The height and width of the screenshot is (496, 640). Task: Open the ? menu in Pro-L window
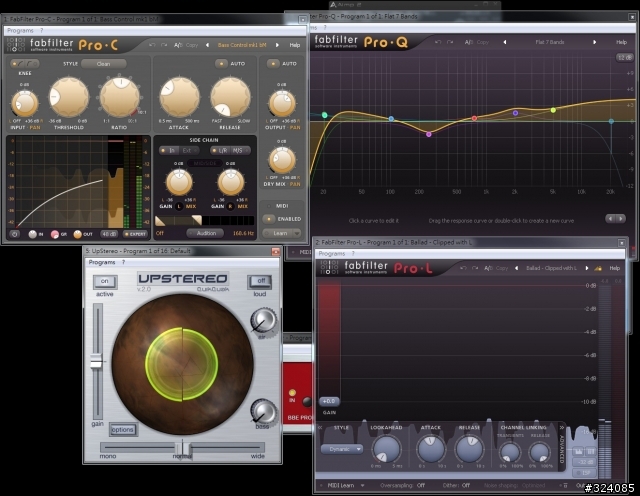(353, 254)
